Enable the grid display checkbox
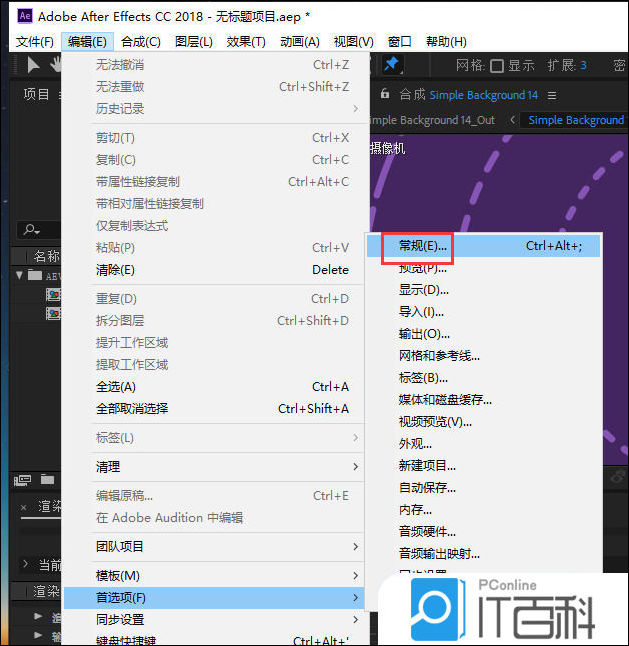629x646 pixels. [497, 66]
